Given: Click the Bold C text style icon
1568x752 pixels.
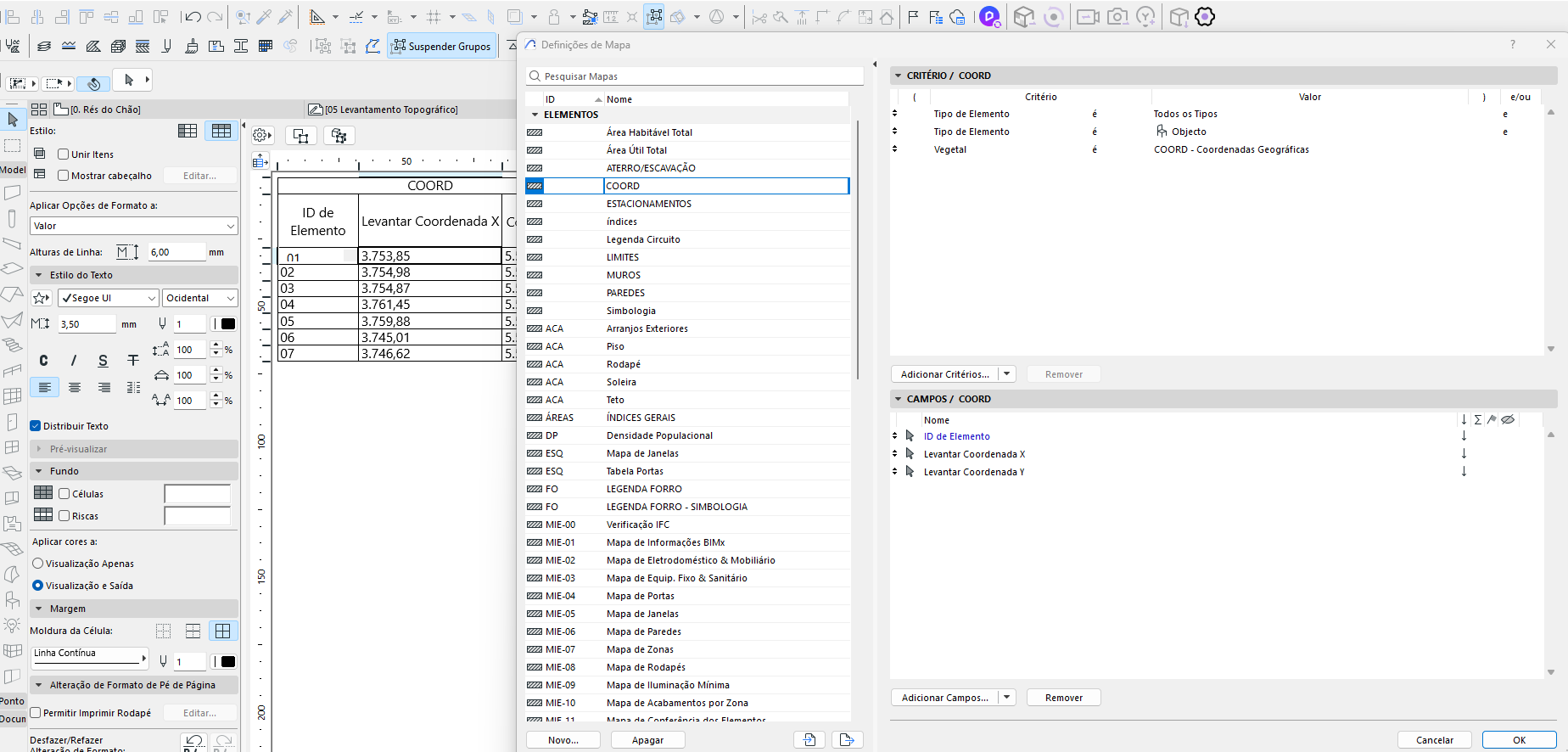Looking at the screenshot, I should tap(44, 361).
